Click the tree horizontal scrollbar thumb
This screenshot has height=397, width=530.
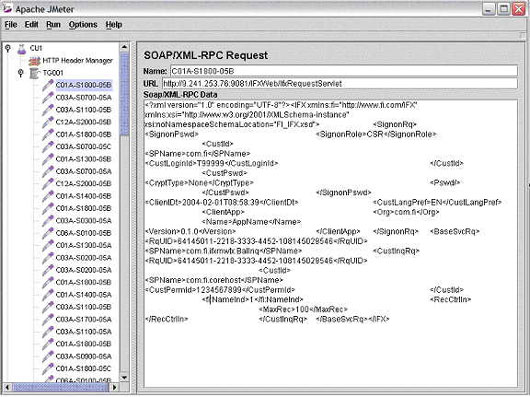(61, 387)
